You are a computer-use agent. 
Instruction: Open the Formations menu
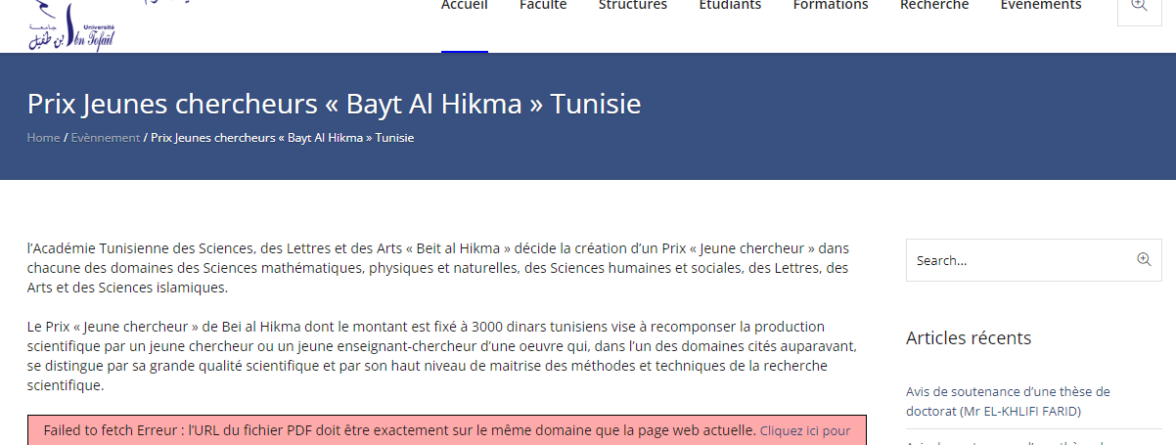830,6
